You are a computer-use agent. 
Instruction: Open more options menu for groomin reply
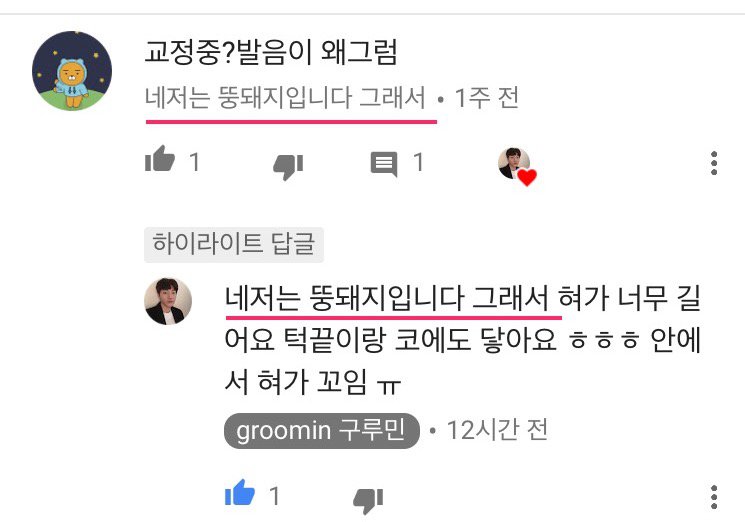pyautogui.click(x=714, y=497)
